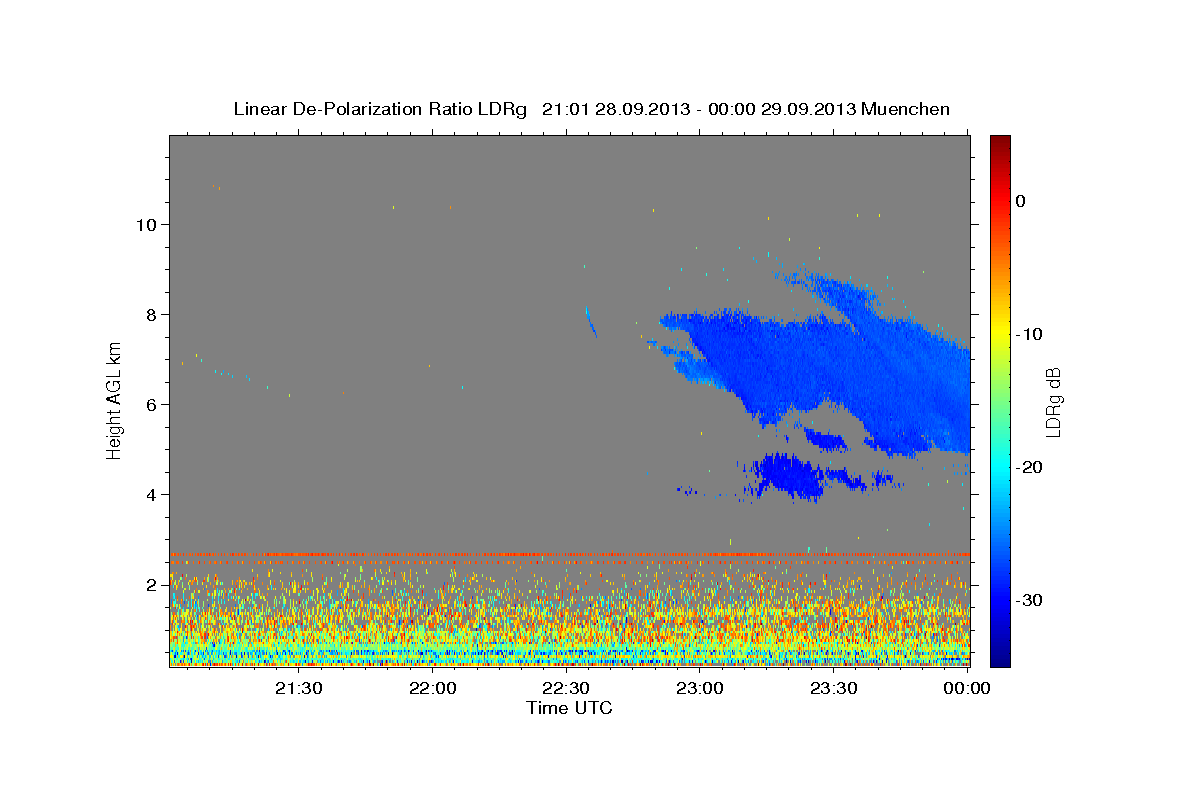This screenshot has height=800, width=1200.
Task: Click the colorbar value -20
Action: (x=1030, y=467)
